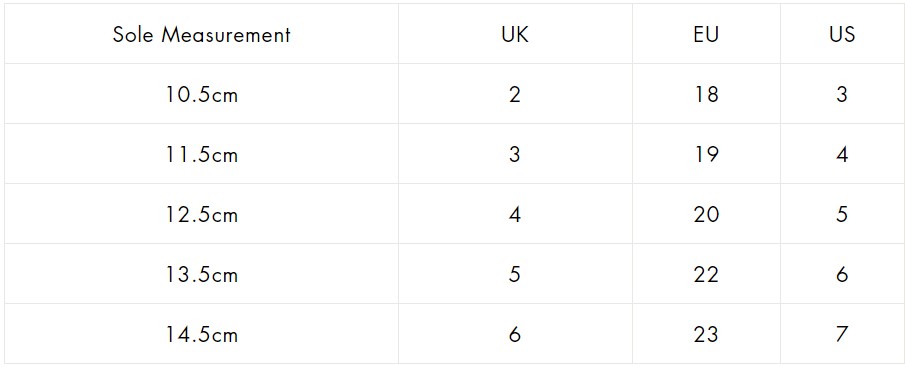Click the EU column header
905x367 pixels.
click(x=706, y=35)
